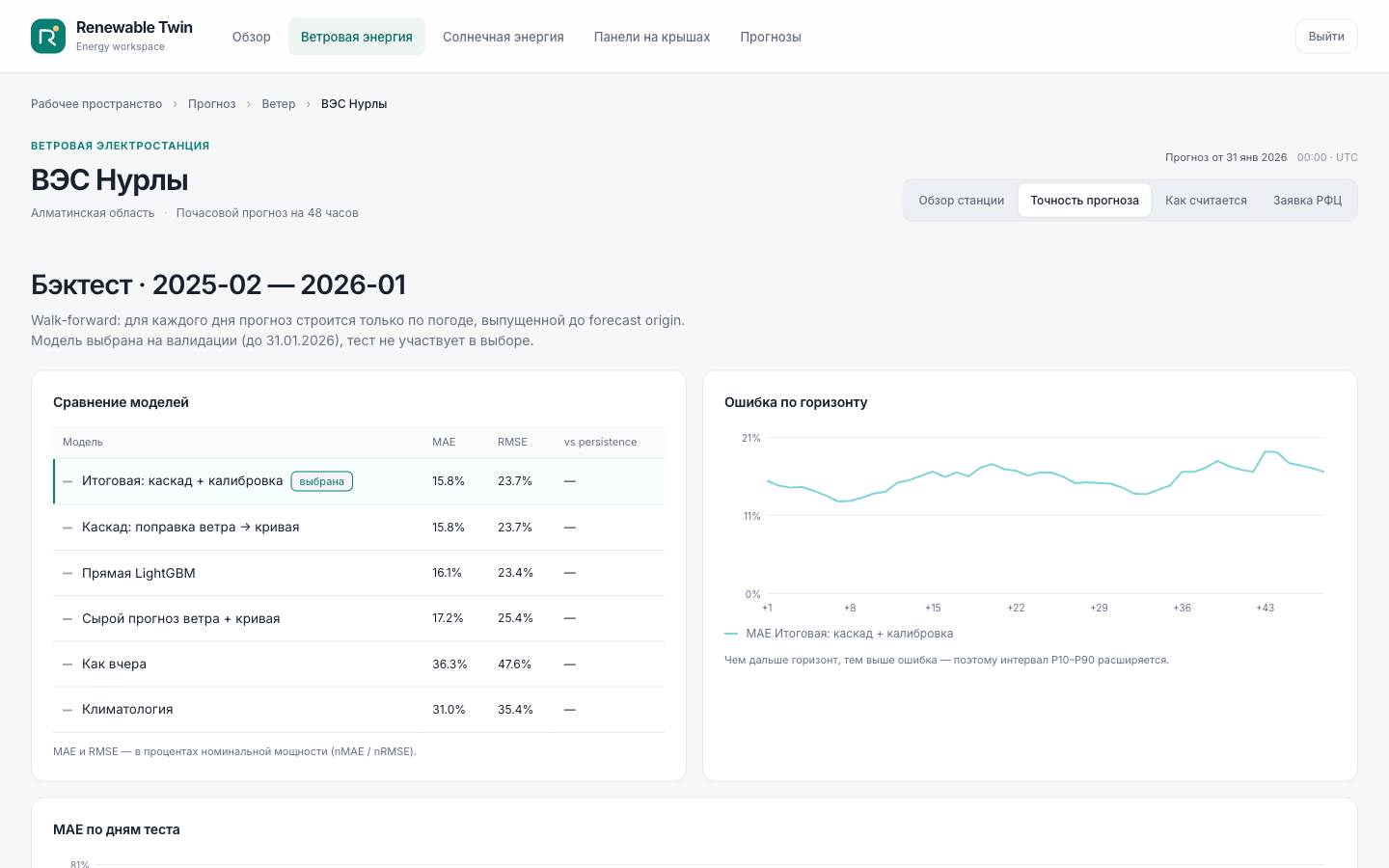Open the Заявка РФЦ tab

1307,201
